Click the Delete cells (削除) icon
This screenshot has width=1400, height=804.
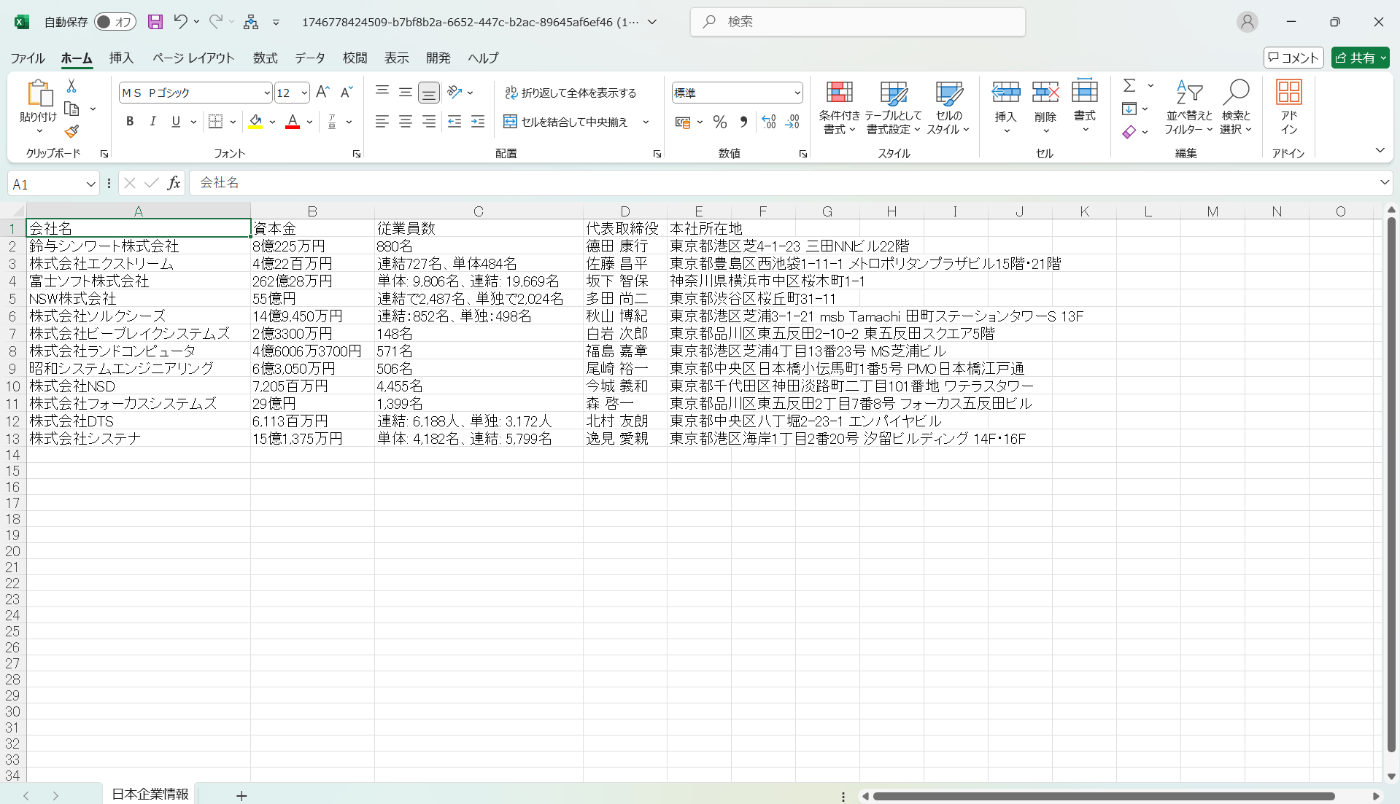[1045, 93]
